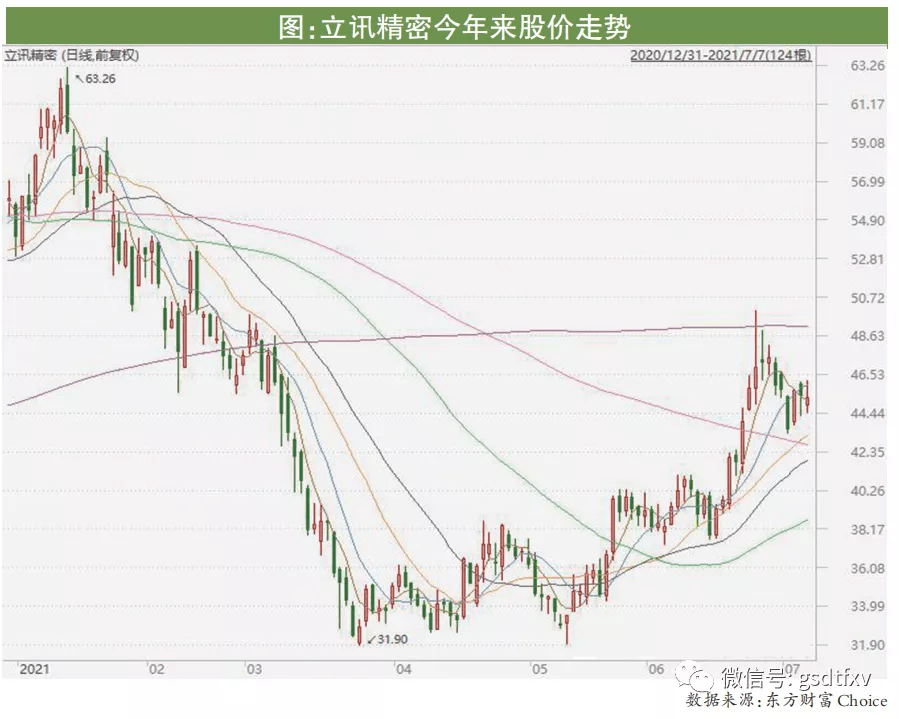Click the high price annotation 63.26

tap(100, 79)
